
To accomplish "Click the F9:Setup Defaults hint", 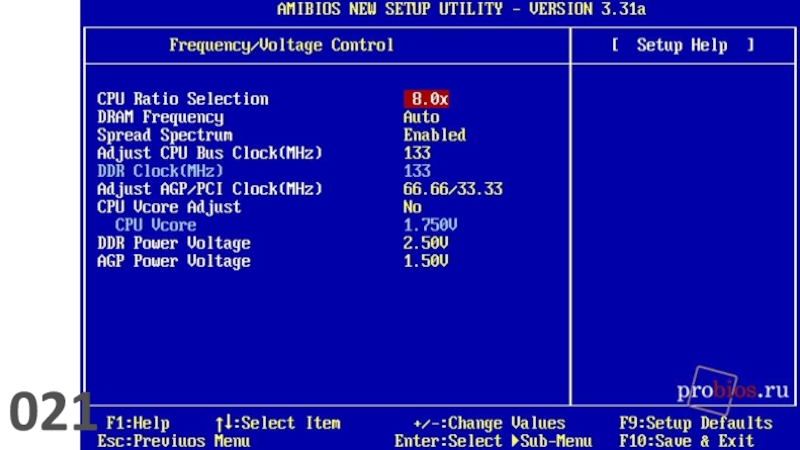I will [x=696, y=423].
